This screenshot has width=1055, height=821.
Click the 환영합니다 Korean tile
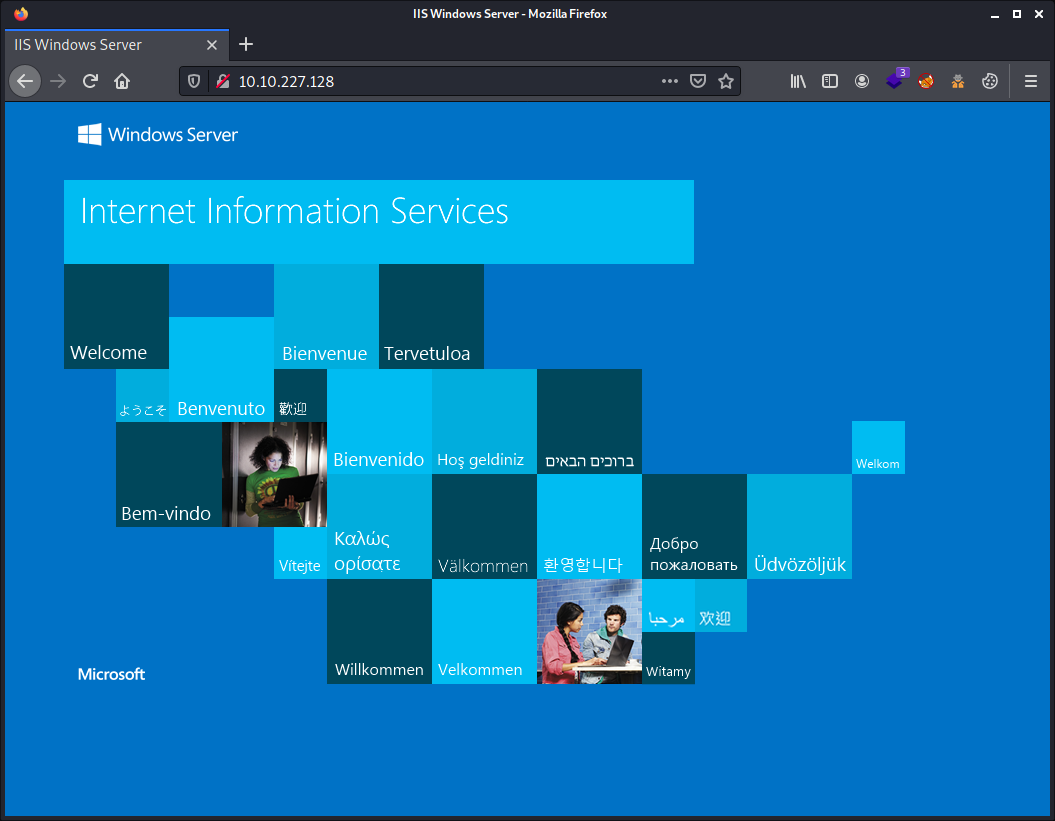click(x=589, y=526)
